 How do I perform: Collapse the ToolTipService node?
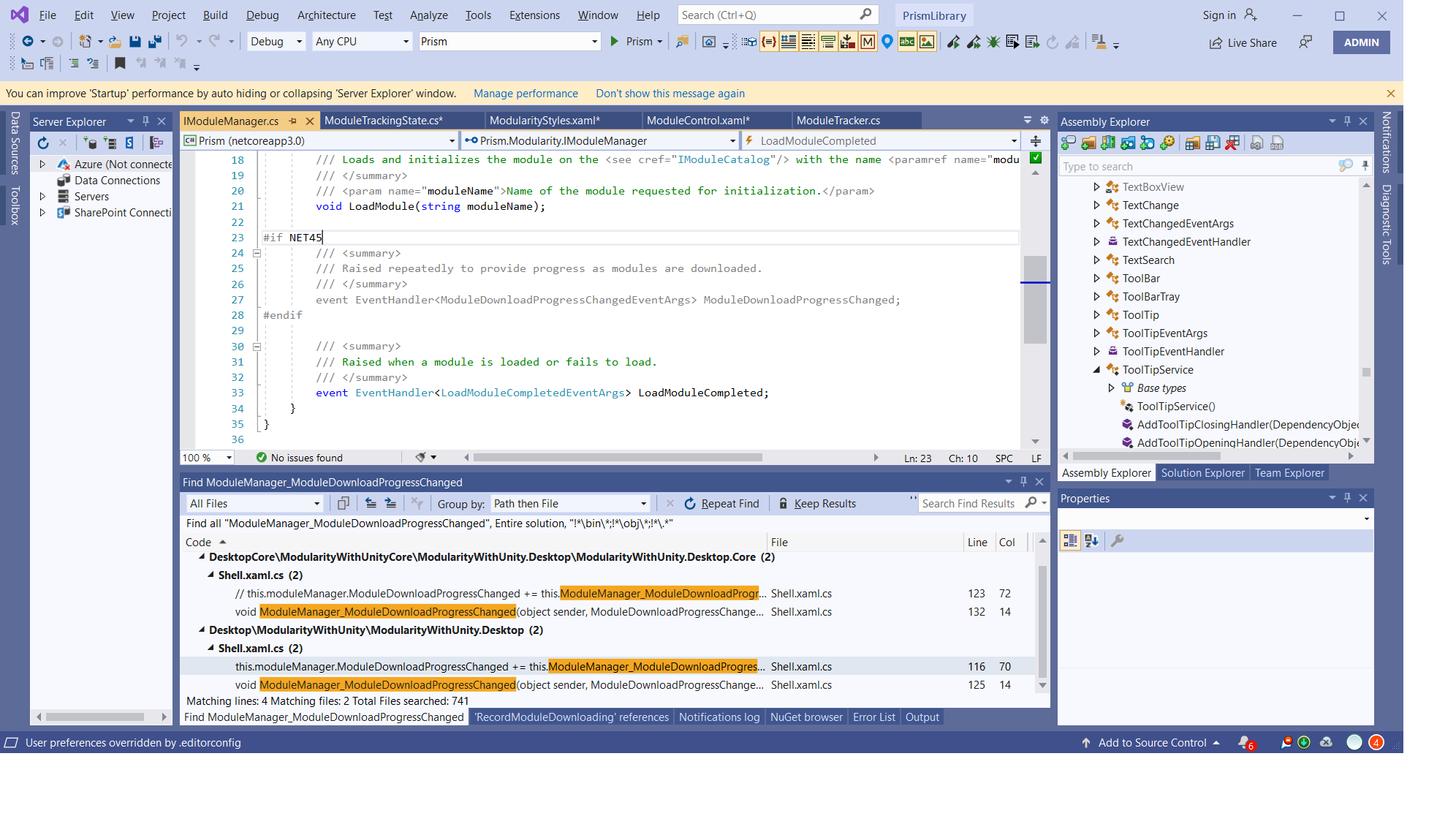point(1096,370)
